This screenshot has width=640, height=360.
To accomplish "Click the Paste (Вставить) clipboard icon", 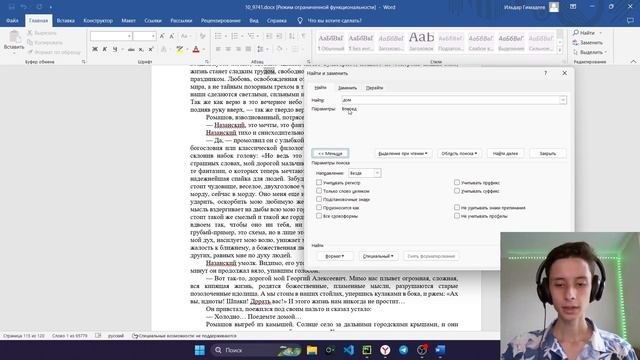I will coord(14,37).
